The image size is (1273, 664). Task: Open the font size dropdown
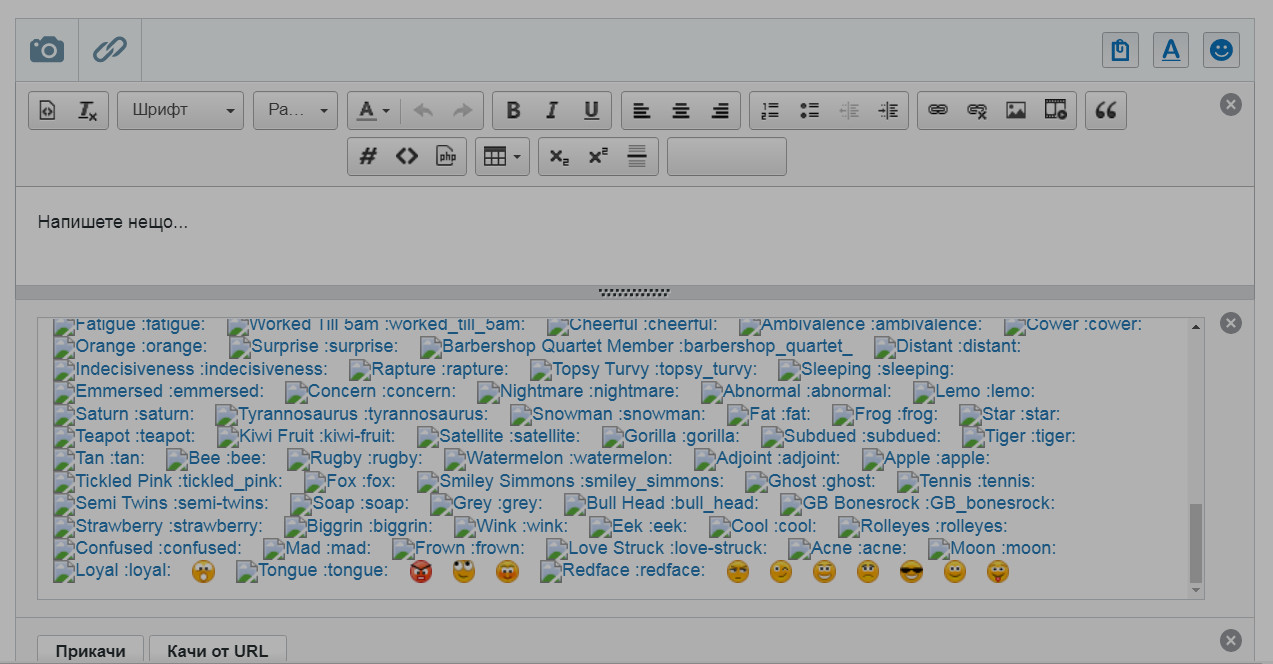[x=296, y=110]
